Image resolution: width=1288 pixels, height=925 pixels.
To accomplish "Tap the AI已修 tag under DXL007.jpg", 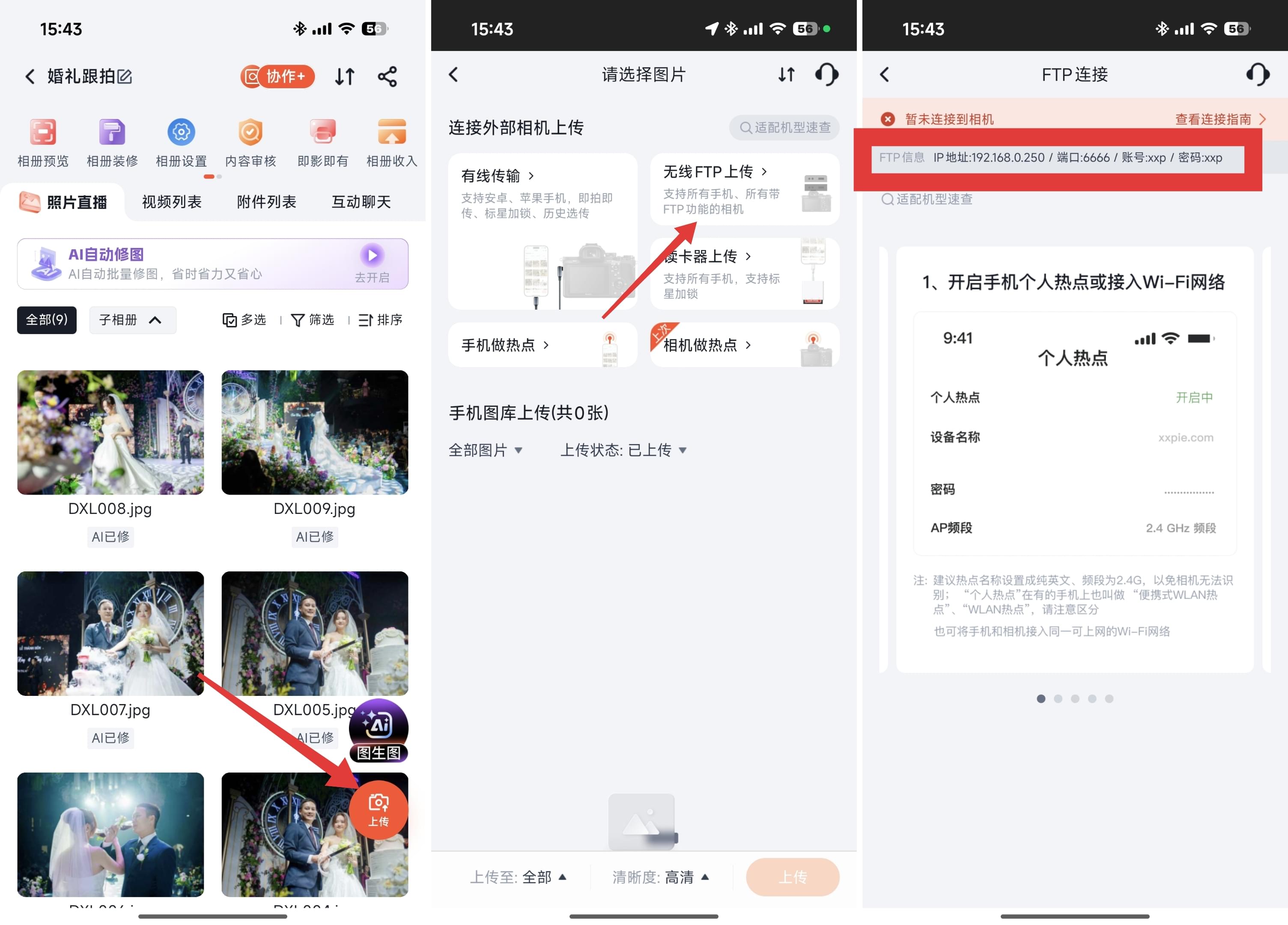I will pos(110,737).
